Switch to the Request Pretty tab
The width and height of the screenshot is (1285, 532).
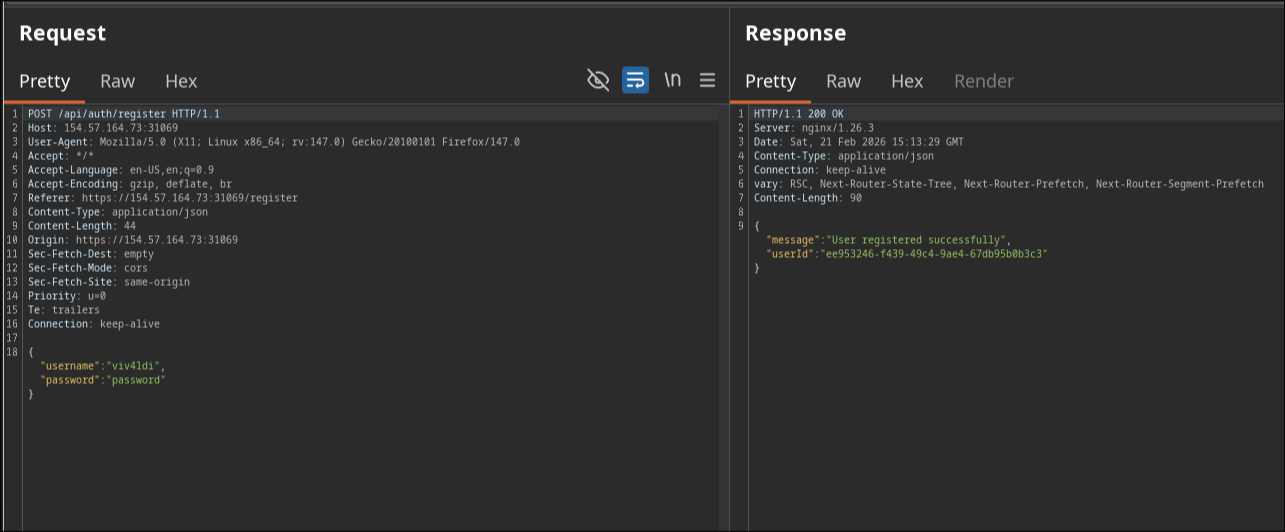click(x=44, y=81)
